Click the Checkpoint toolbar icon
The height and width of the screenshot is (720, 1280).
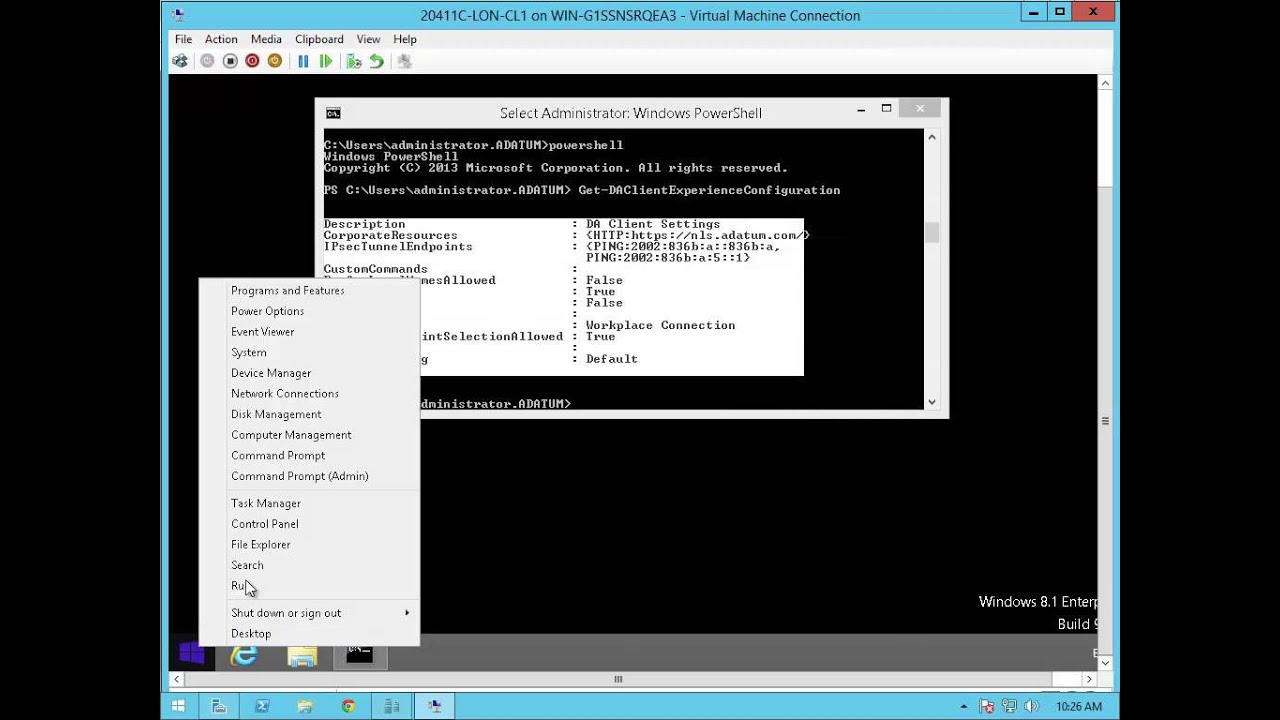(x=354, y=61)
